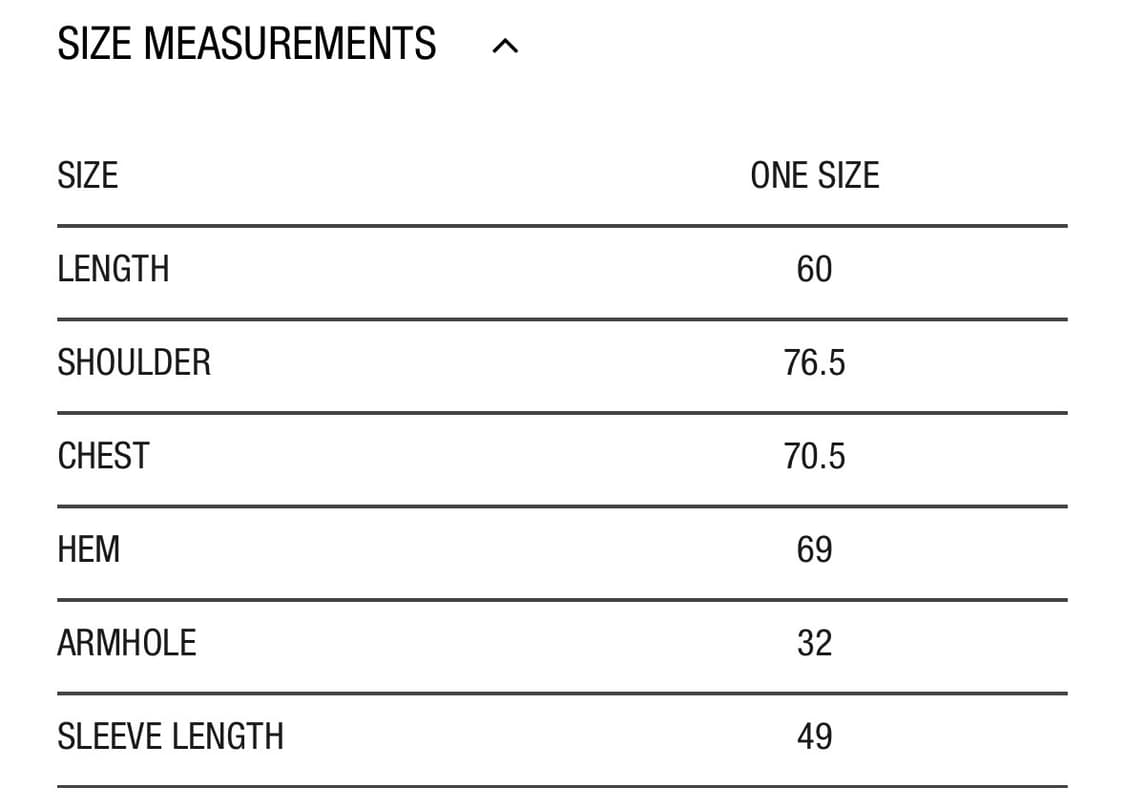
Task: Click the chest value 70.5
Action: click(814, 456)
